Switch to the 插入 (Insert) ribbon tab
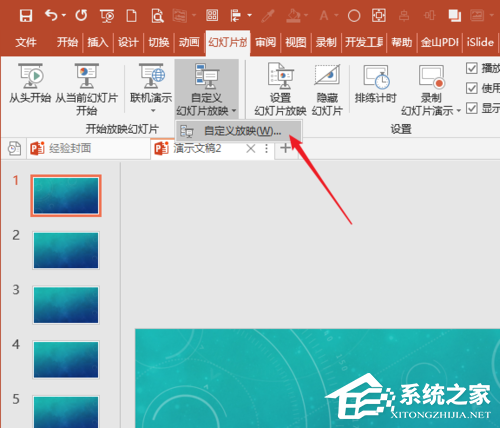 tap(98, 42)
